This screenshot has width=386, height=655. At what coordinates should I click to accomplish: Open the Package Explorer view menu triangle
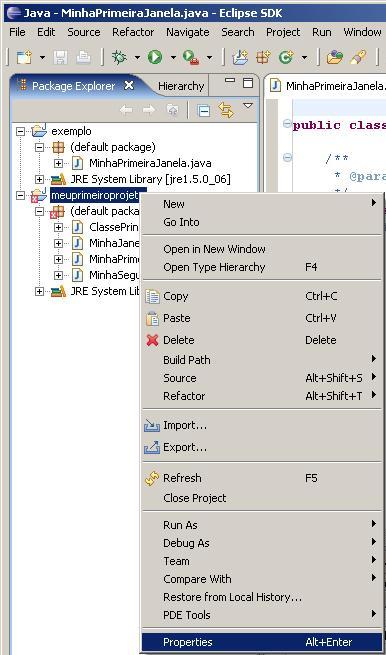click(x=248, y=106)
